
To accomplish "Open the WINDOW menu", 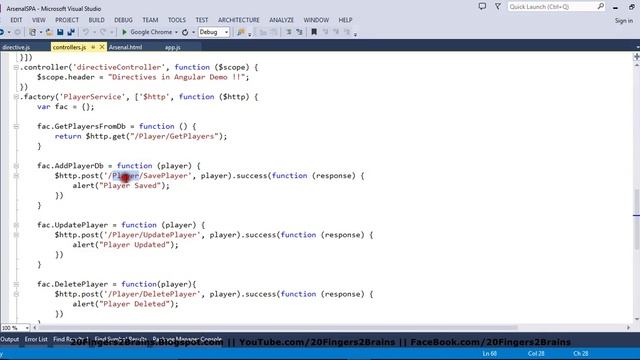I will 316,20.
